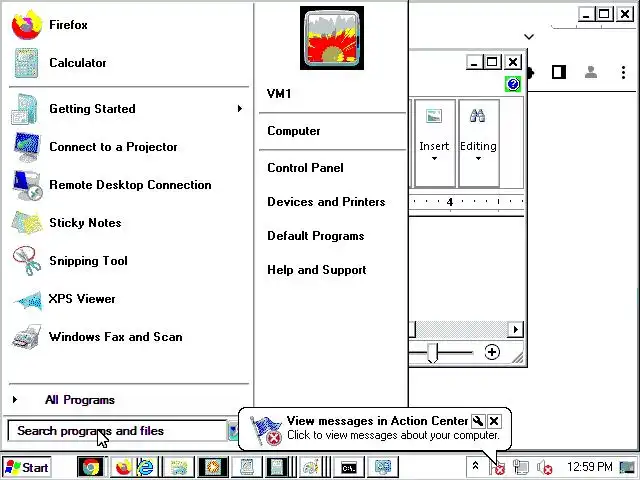640x480 pixels.
Task: Click the user account picture thumbnail
Action: click(x=332, y=38)
